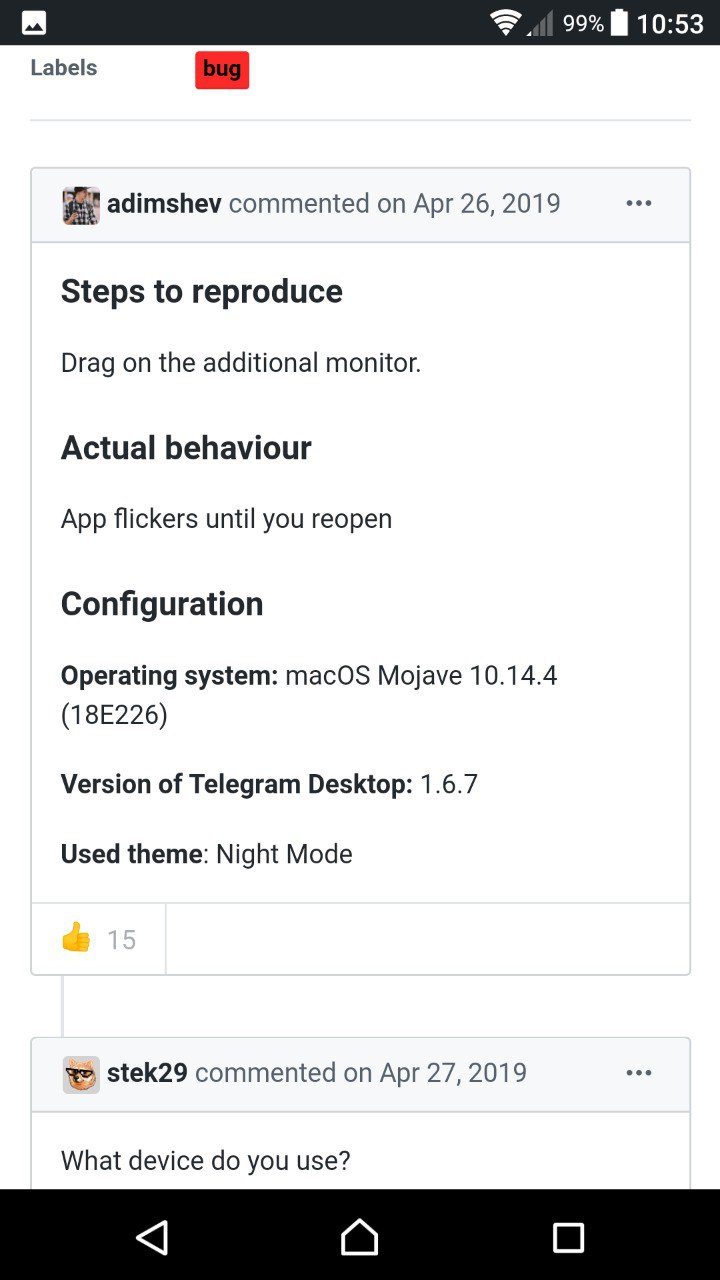Open adimshev username link

pyautogui.click(x=164, y=204)
